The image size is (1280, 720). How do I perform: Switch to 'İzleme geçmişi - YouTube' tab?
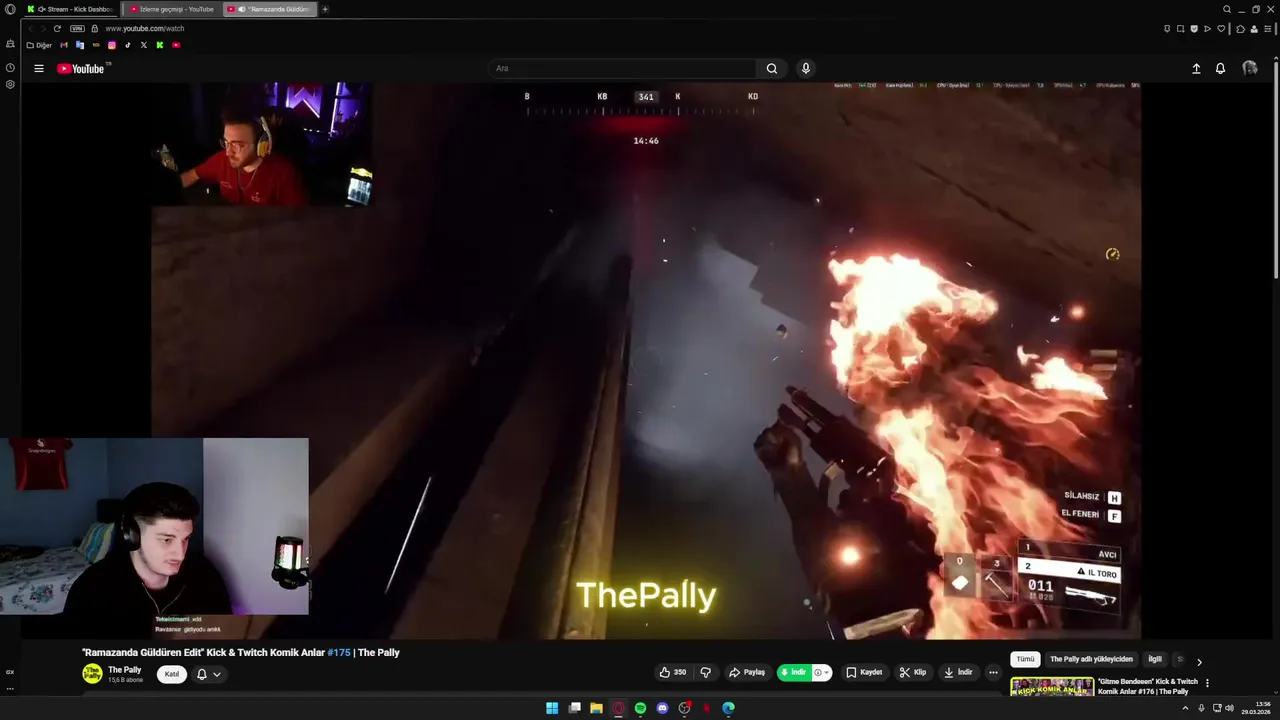pos(171,9)
